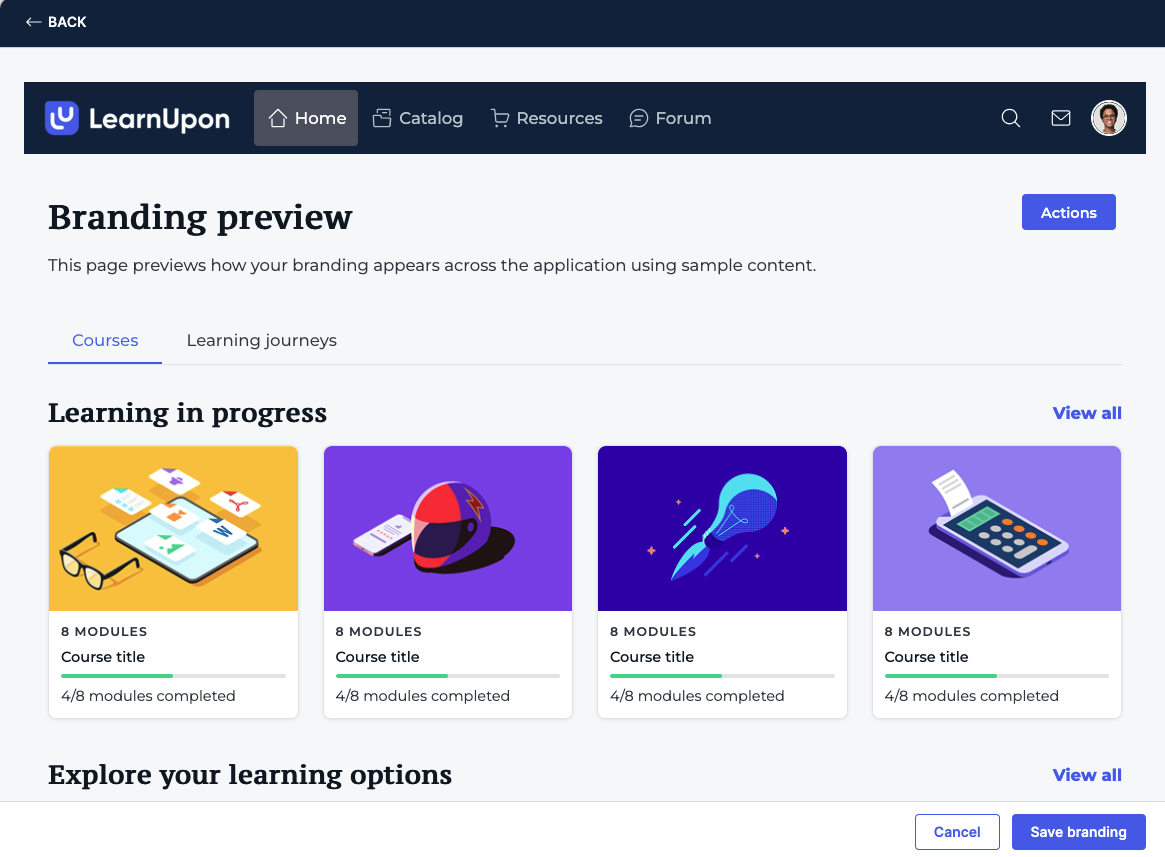Screen dimensions: 1165x857
Task: Open messages via the envelope icon
Action: tap(1061, 118)
